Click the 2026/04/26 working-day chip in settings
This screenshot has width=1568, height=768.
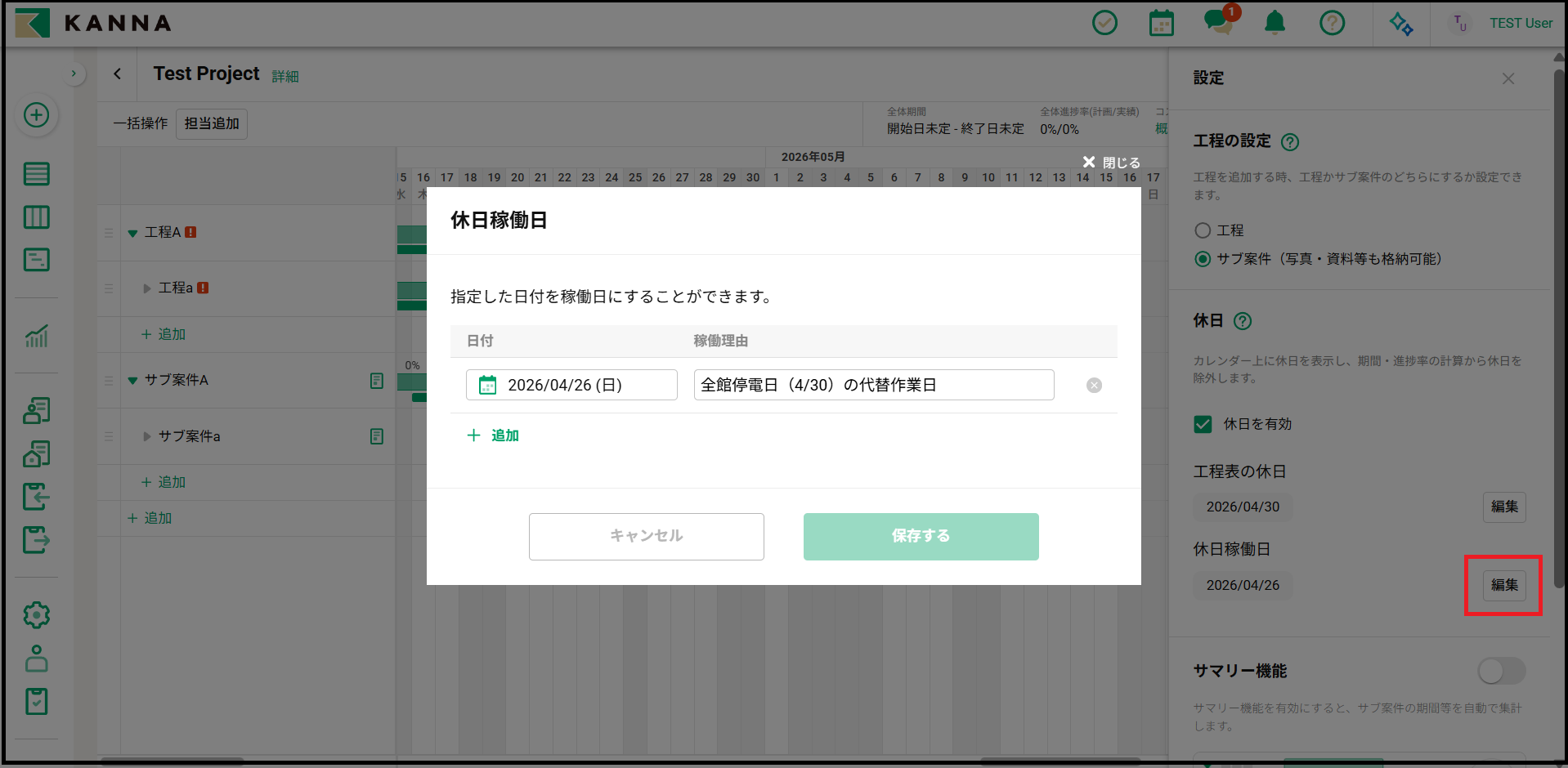[1243, 585]
